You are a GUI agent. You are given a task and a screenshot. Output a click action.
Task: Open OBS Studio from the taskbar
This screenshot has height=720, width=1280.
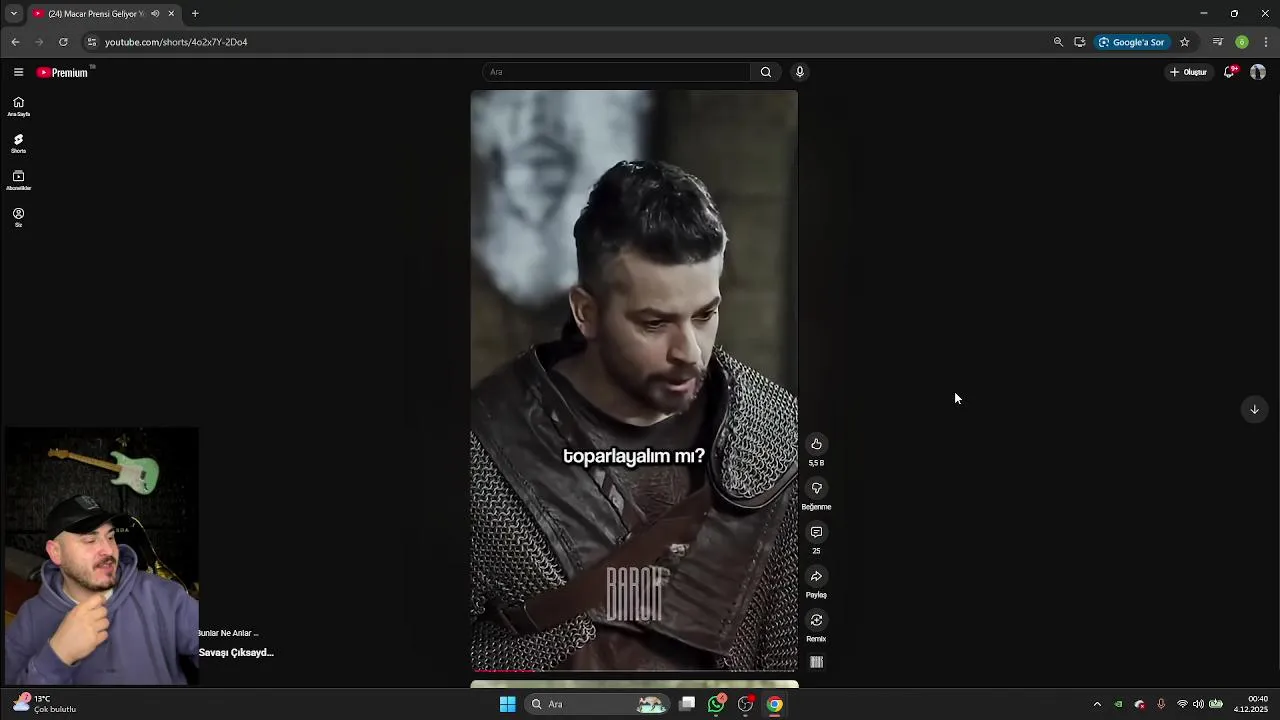coord(745,704)
